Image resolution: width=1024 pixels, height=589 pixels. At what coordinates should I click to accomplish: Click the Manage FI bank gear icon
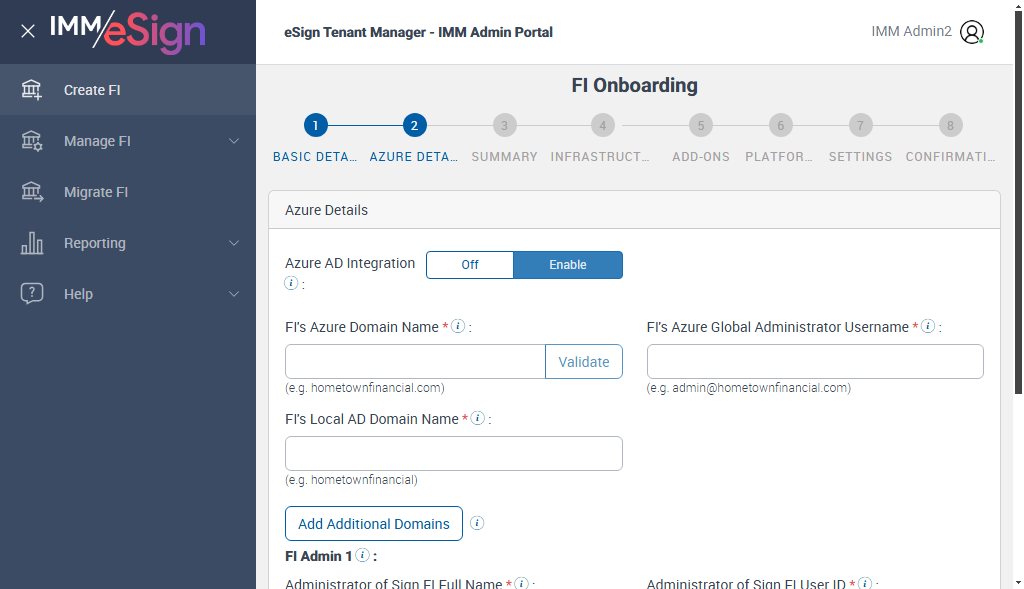click(x=31, y=140)
